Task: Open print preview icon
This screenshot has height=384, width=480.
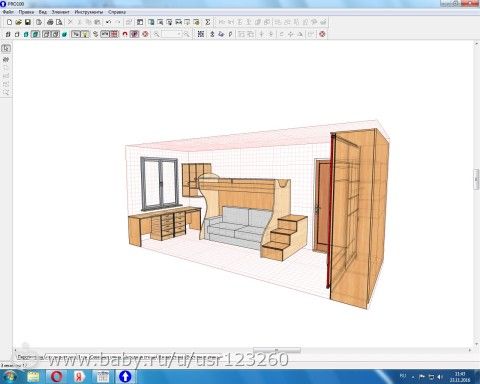Action: (x=59, y=22)
